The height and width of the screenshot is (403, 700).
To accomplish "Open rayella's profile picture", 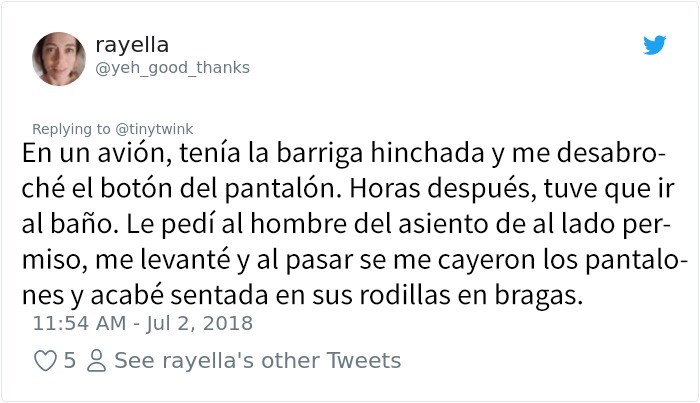I will [x=57, y=58].
